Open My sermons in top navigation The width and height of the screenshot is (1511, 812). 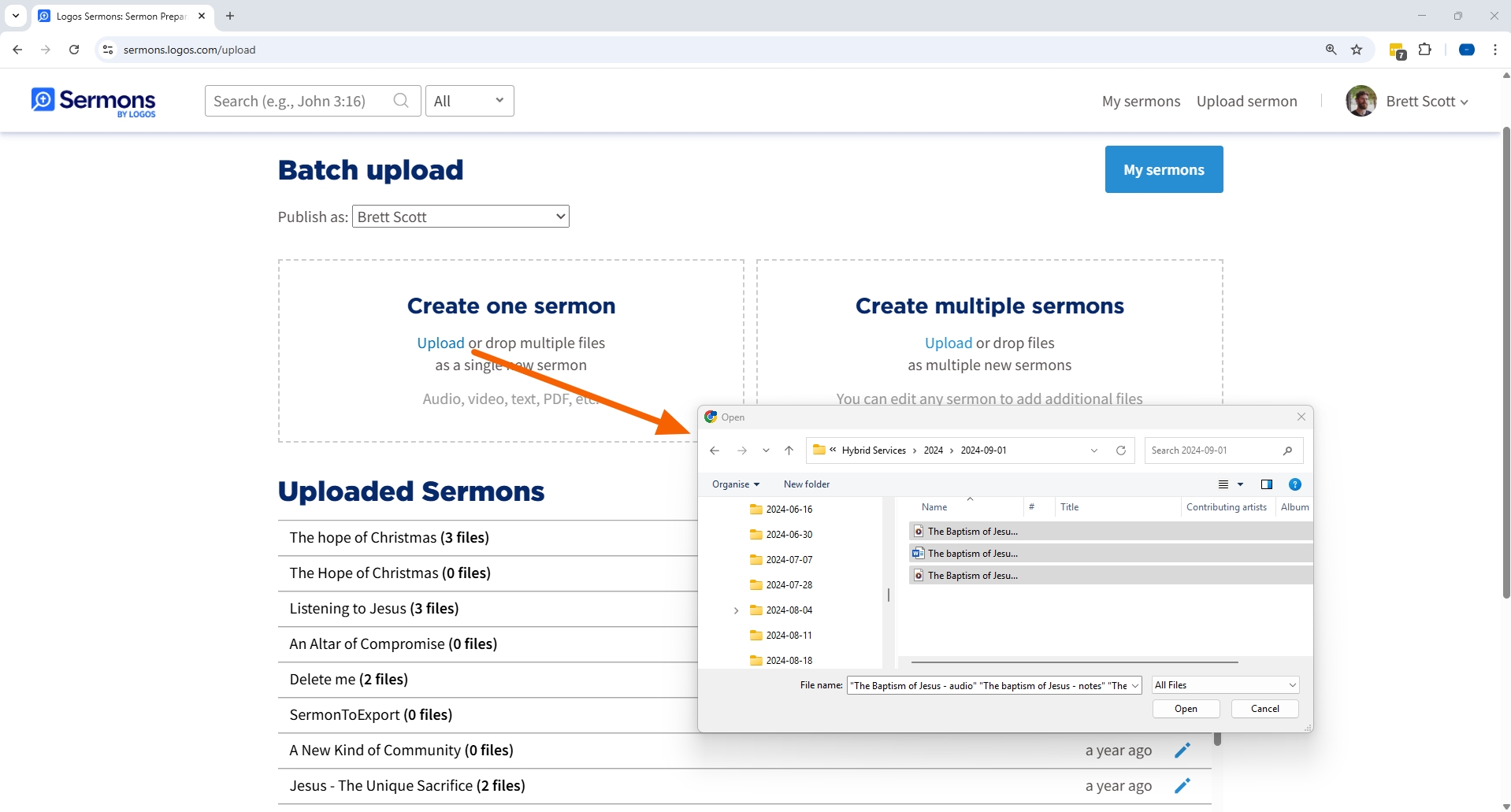tap(1141, 101)
